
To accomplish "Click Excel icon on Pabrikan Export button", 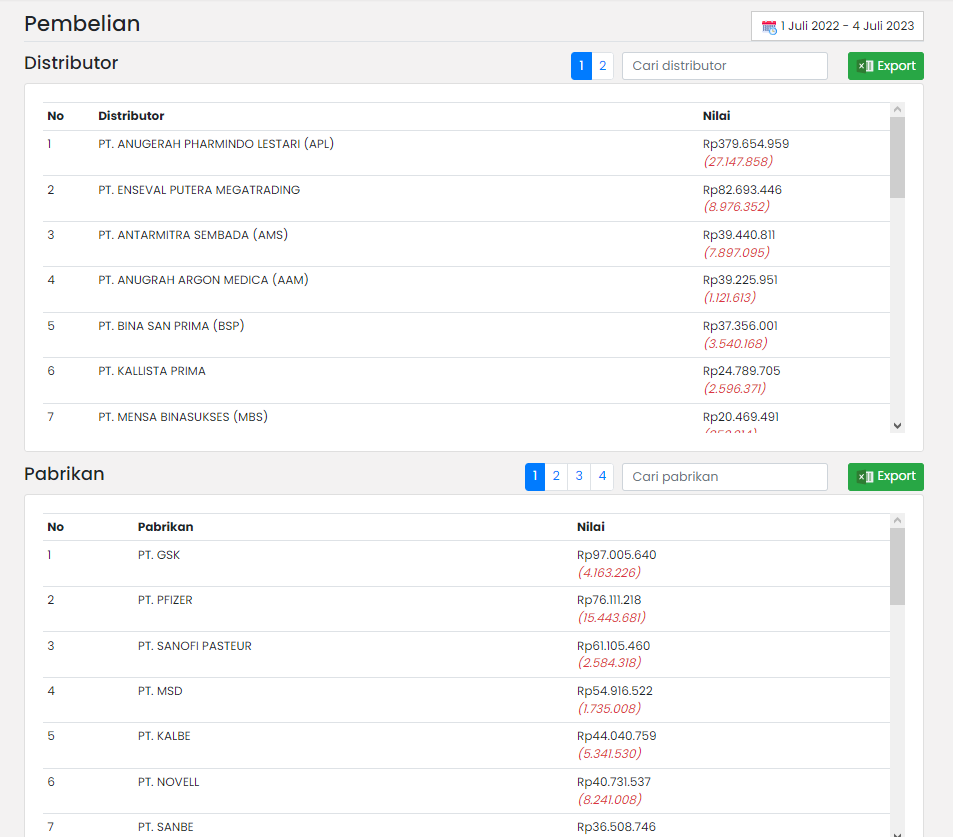I will tap(866, 477).
